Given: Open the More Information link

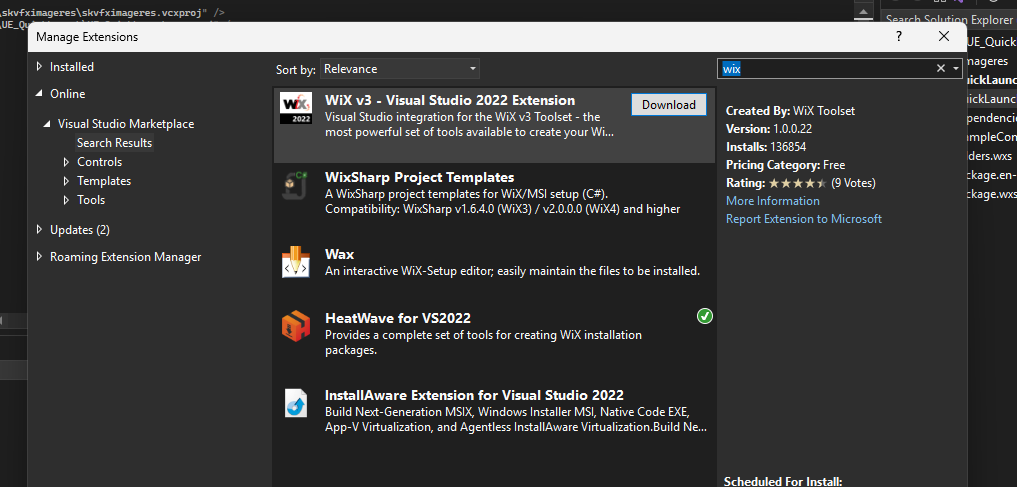Looking at the screenshot, I should coord(772,201).
